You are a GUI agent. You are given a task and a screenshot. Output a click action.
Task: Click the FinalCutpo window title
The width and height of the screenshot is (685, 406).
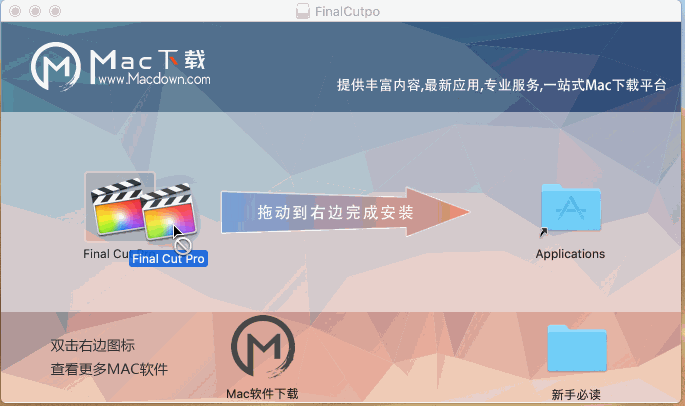[347, 11]
